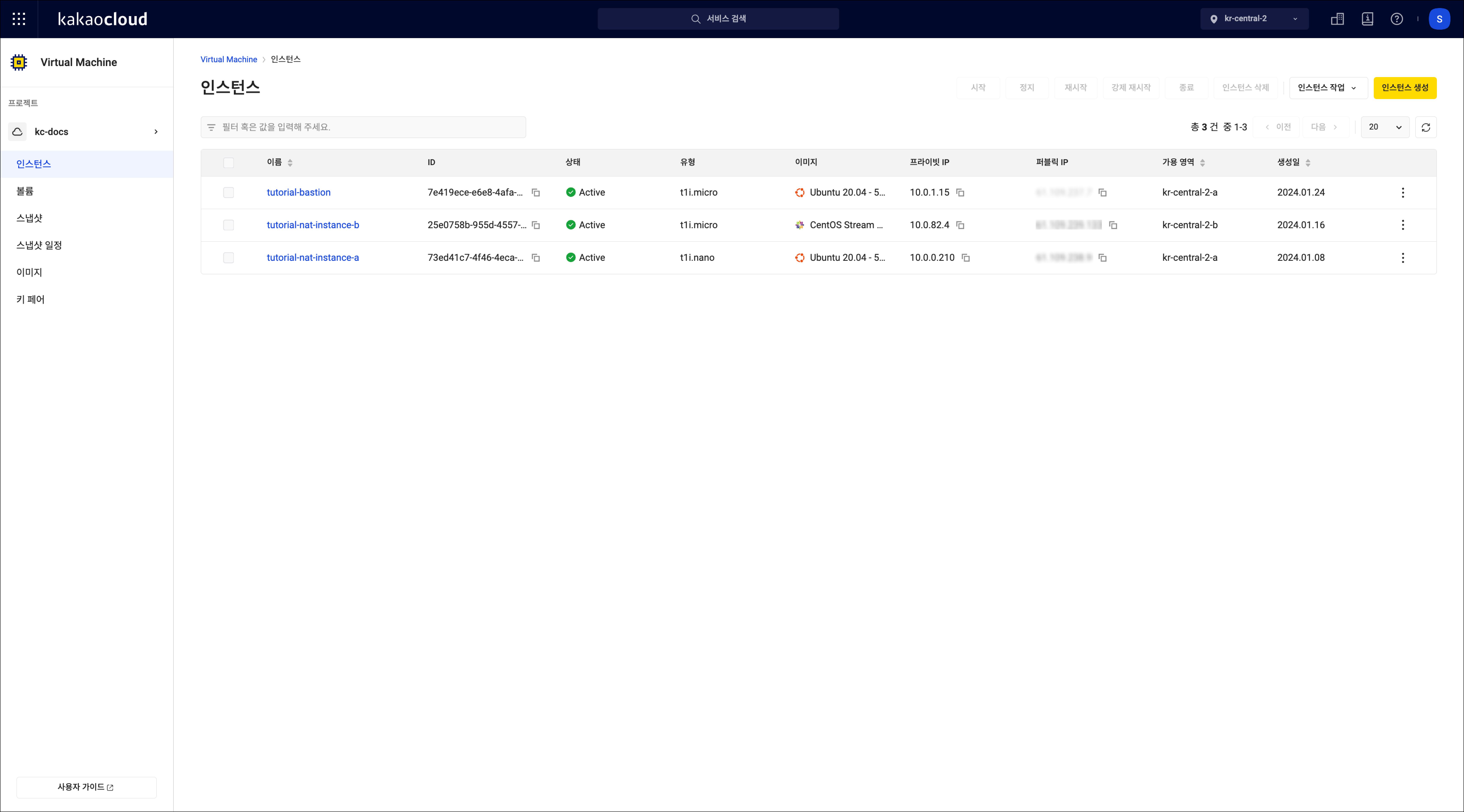
Task: Open 인스턴스 in the sidebar
Action: pyautogui.click(x=86, y=164)
